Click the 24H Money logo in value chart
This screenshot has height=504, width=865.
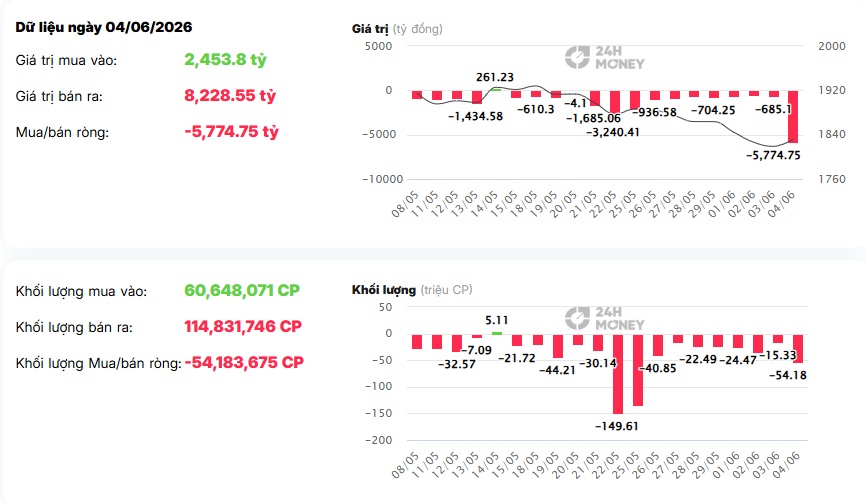(x=605, y=57)
